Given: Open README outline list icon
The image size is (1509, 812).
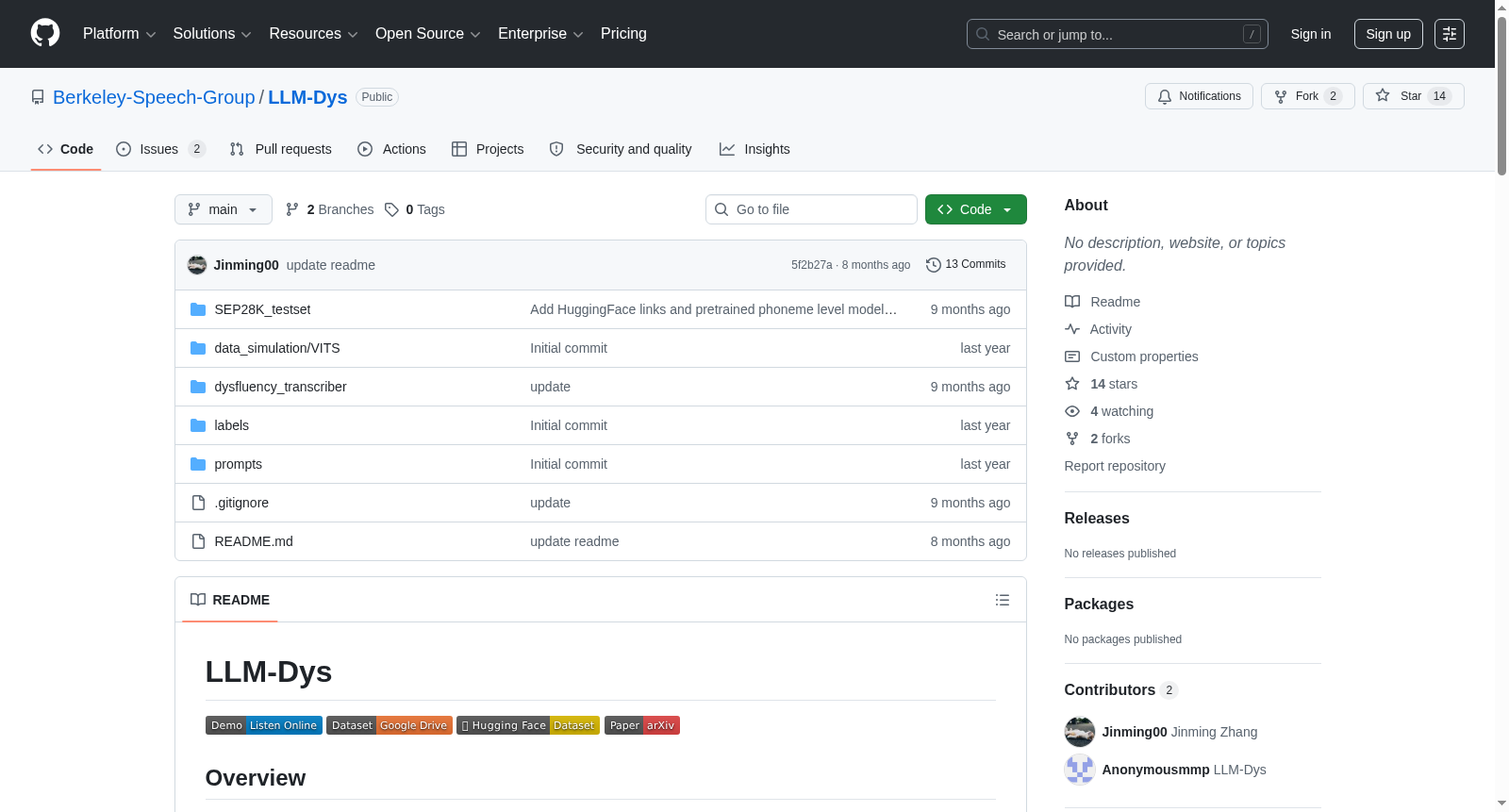Looking at the screenshot, I should 1003,600.
